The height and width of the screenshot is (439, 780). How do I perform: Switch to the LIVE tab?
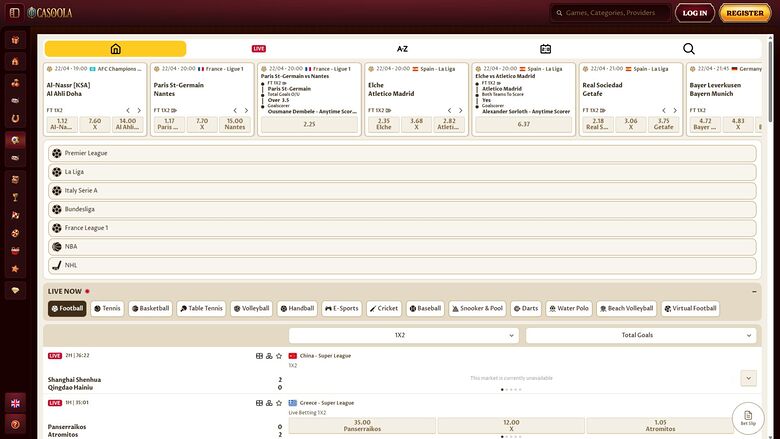pyautogui.click(x=259, y=49)
